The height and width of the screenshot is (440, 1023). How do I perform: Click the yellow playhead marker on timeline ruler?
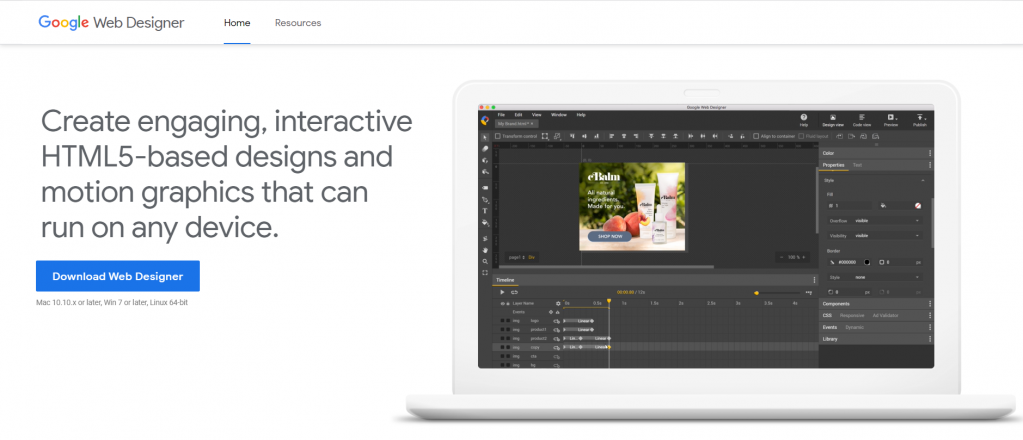click(x=609, y=301)
